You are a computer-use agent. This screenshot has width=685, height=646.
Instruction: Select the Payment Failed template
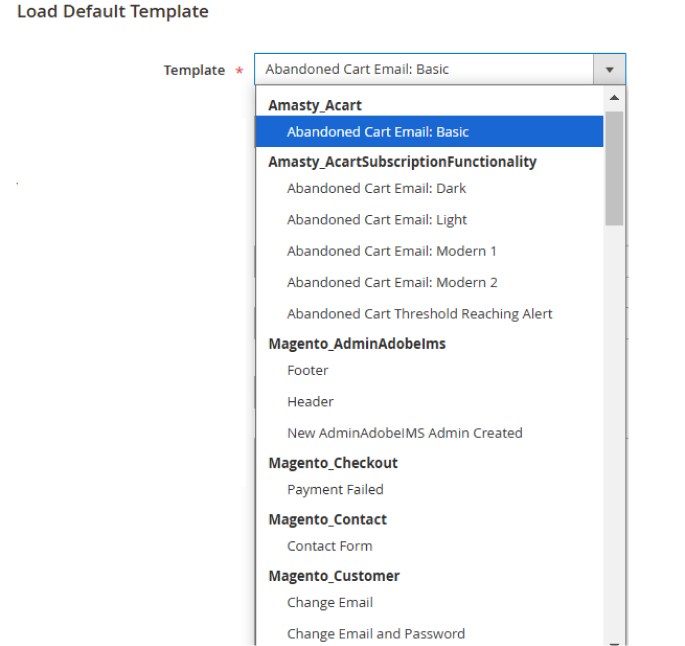tap(429, 490)
